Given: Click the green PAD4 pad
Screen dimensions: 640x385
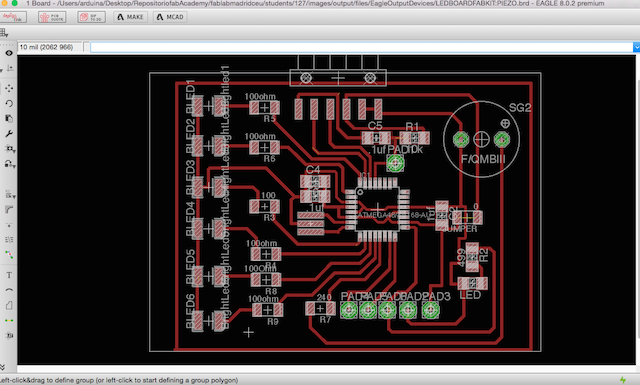Looking at the screenshot, I should (349, 310).
